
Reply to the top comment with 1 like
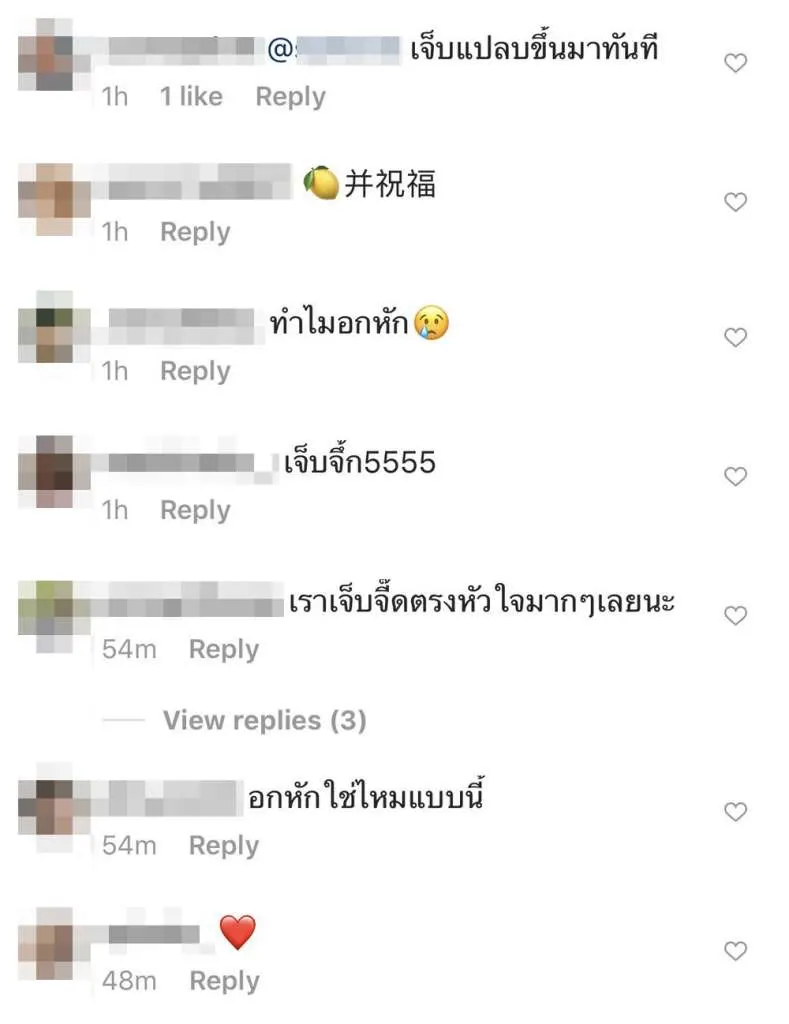pyautogui.click(x=291, y=97)
